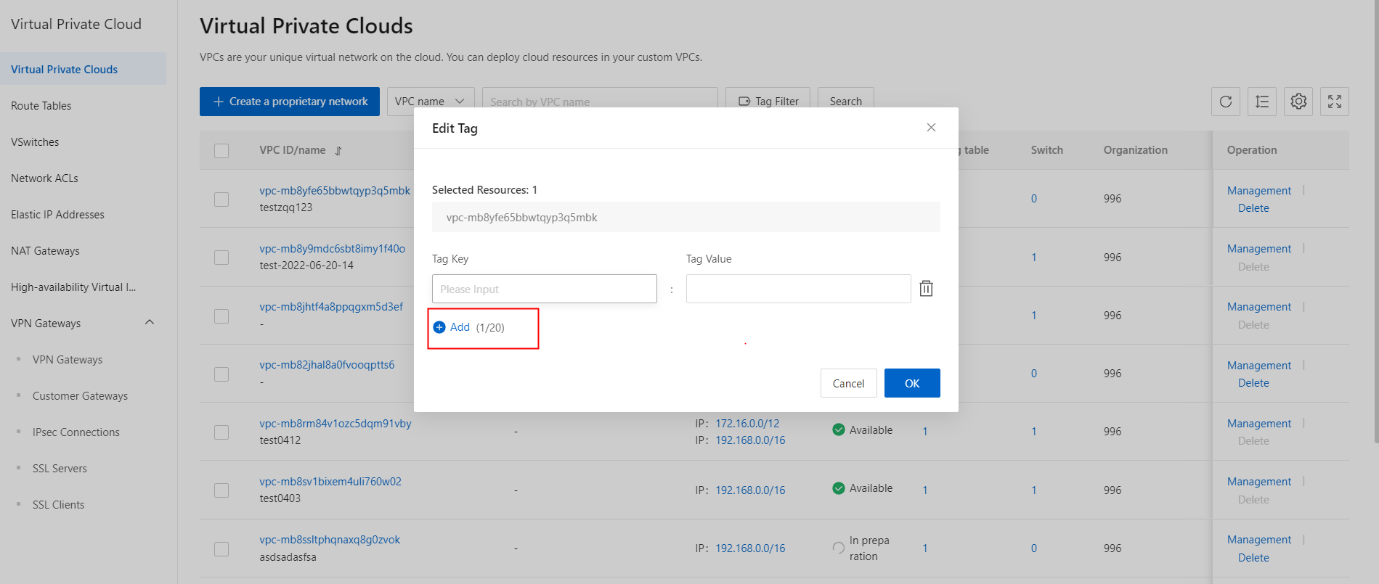1379x584 pixels.
Task: Click Management for testzqq123 row
Action: [x=1259, y=190]
